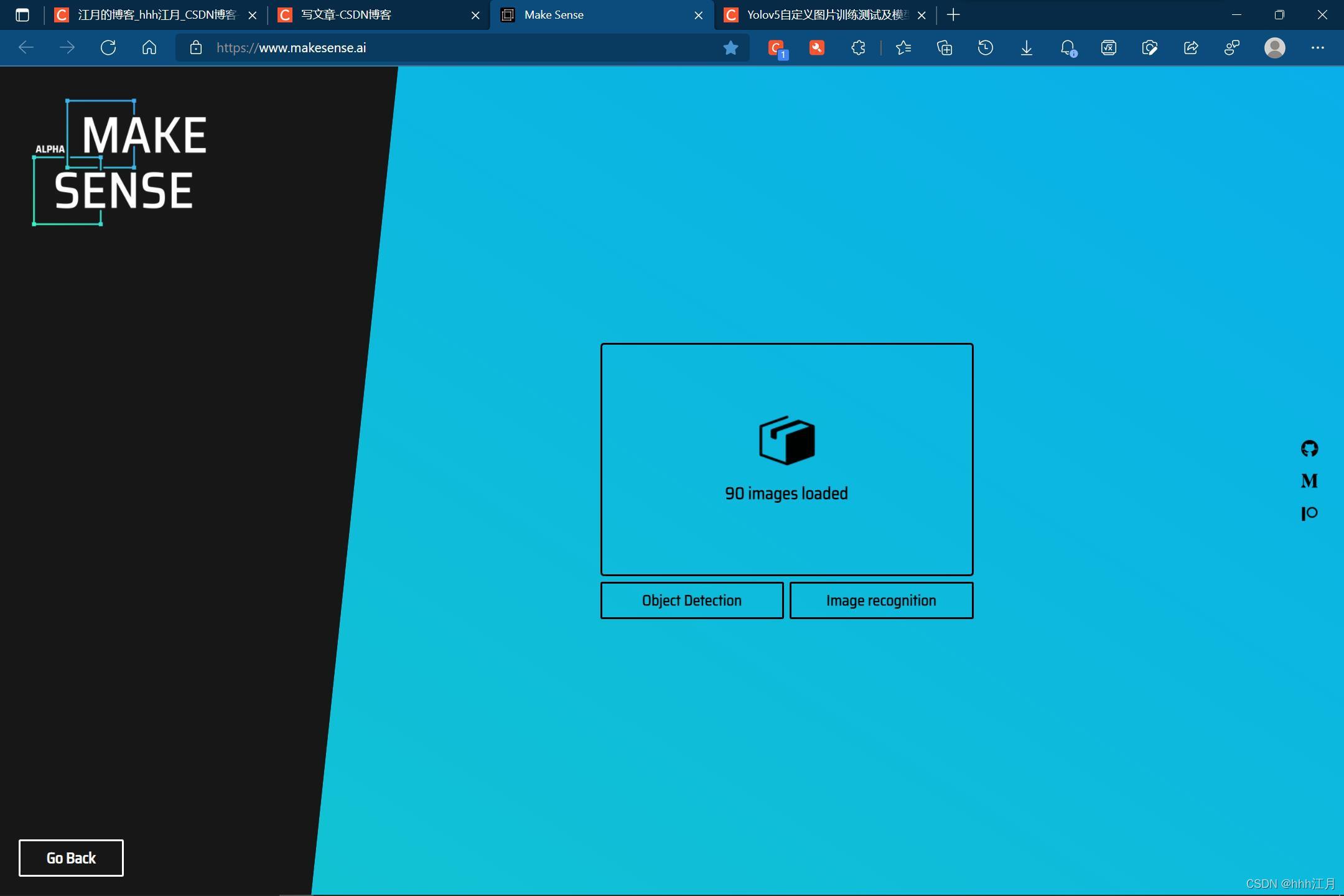The image size is (1344, 896).
Task: Toggle the favorite star in address bar
Action: click(730, 47)
